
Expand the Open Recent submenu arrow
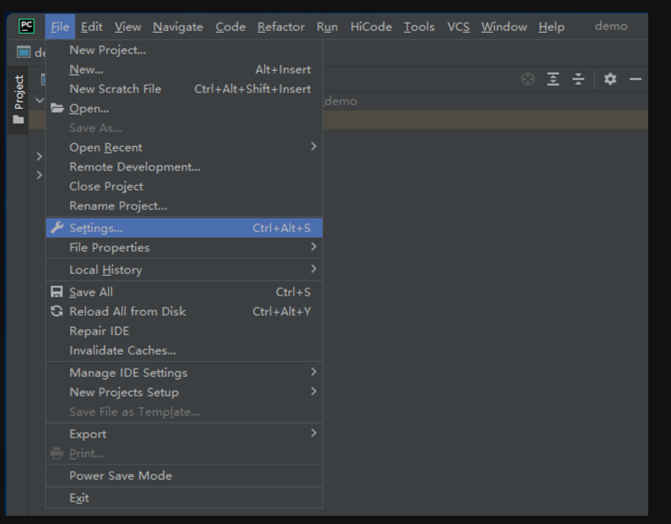click(x=314, y=146)
